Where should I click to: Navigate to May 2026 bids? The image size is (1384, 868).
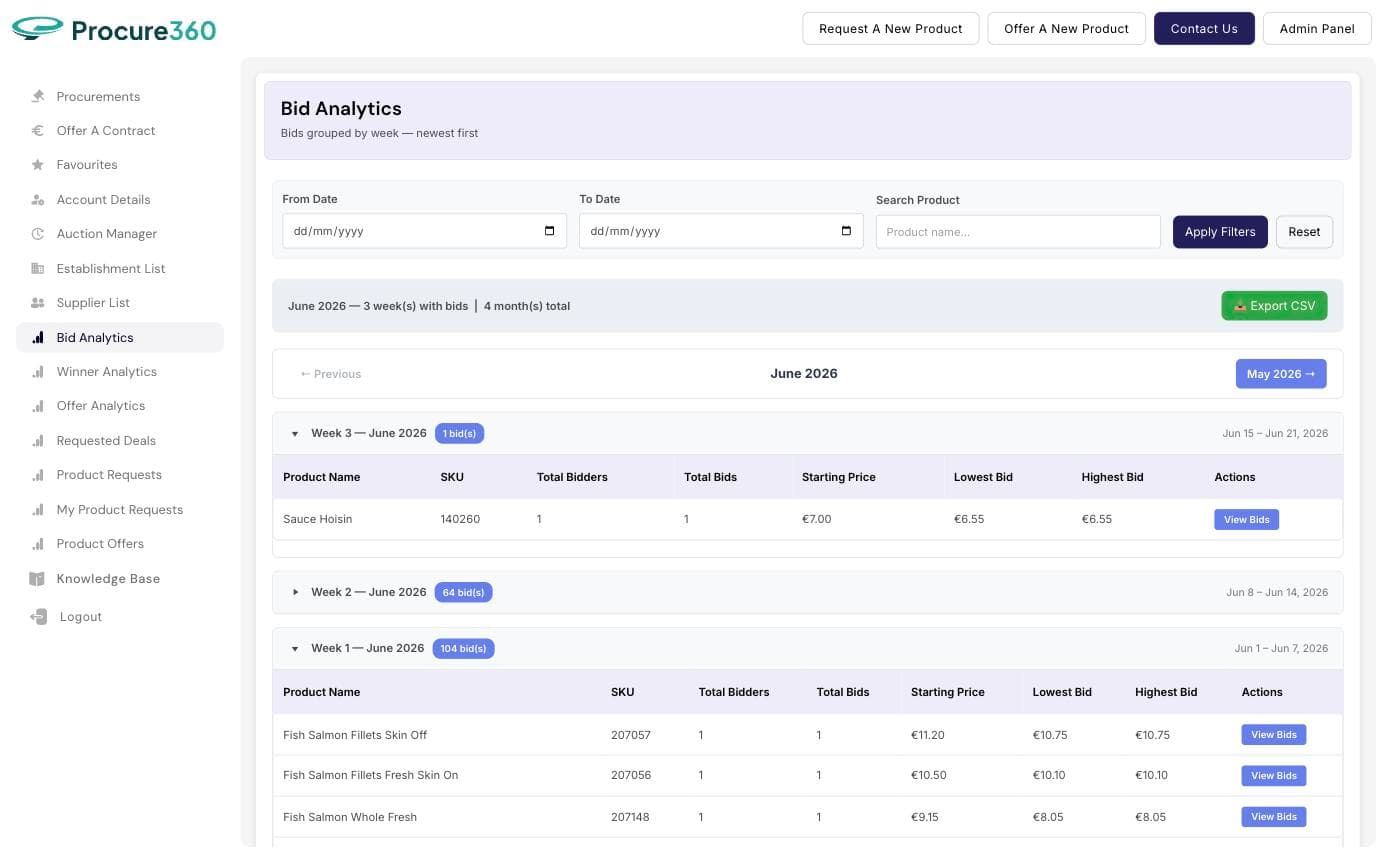click(x=1281, y=374)
